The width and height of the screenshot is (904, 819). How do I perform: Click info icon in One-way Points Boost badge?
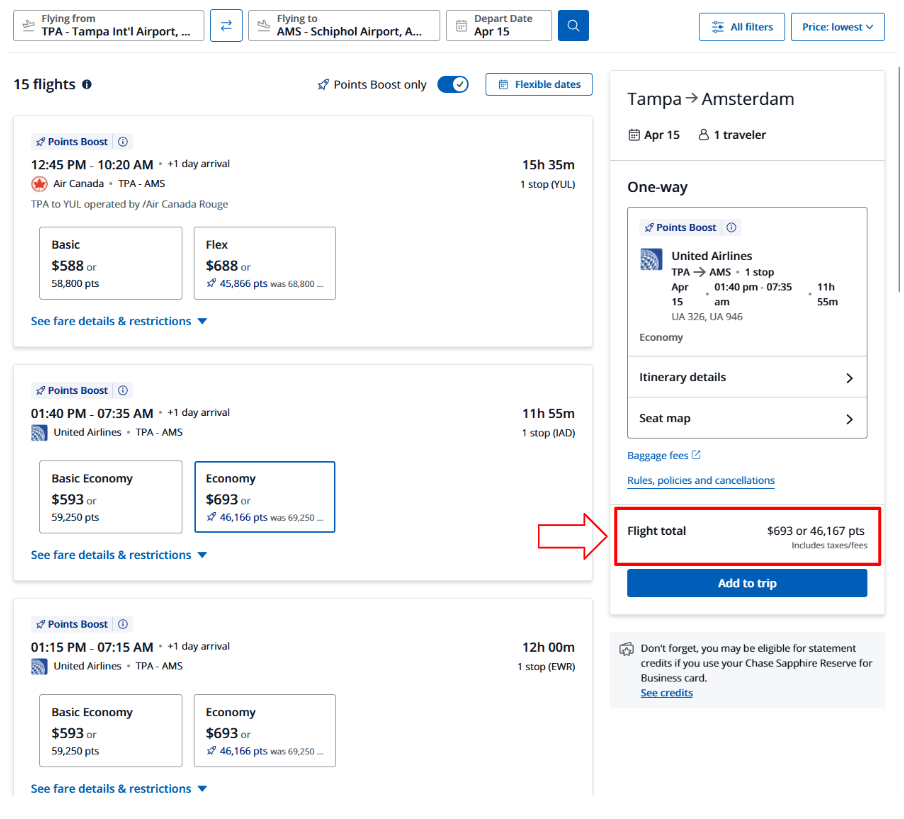click(x=731, y=228)
